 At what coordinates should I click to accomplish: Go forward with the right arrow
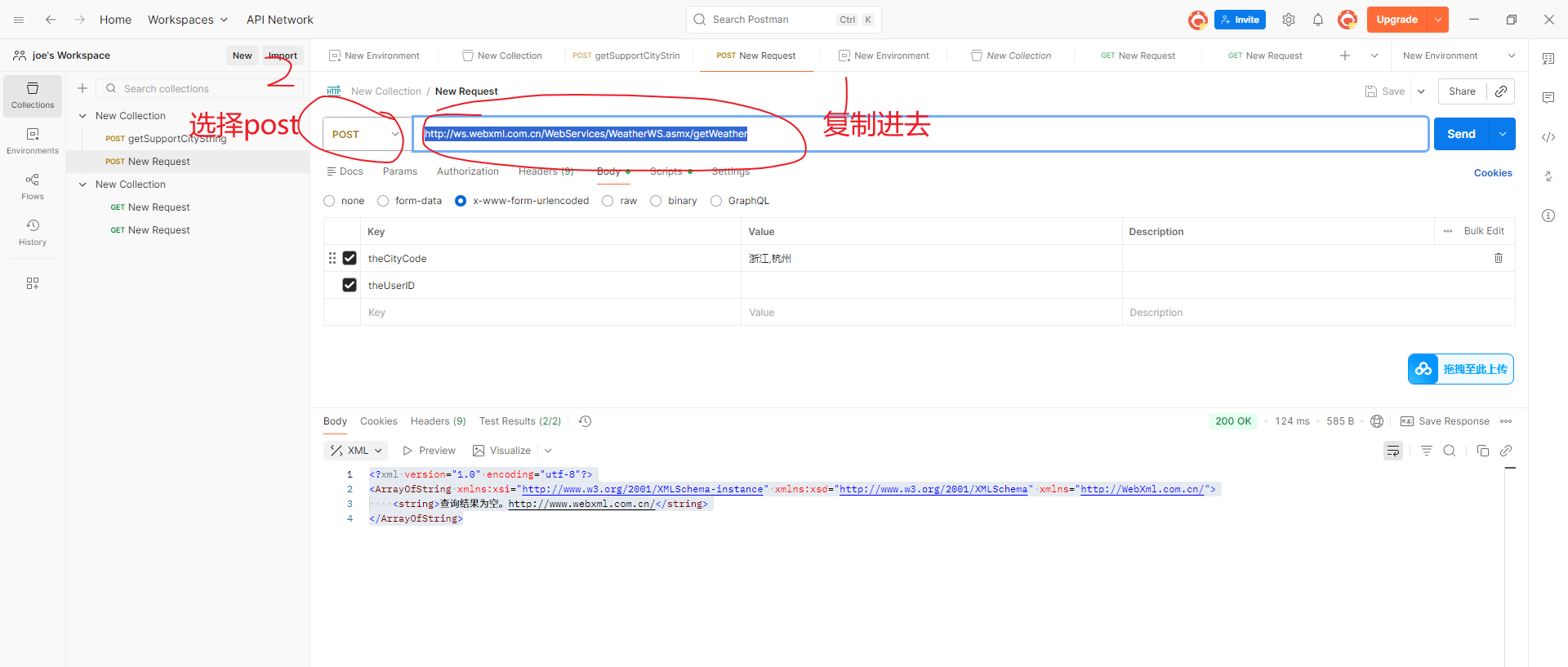click(80, 20)
